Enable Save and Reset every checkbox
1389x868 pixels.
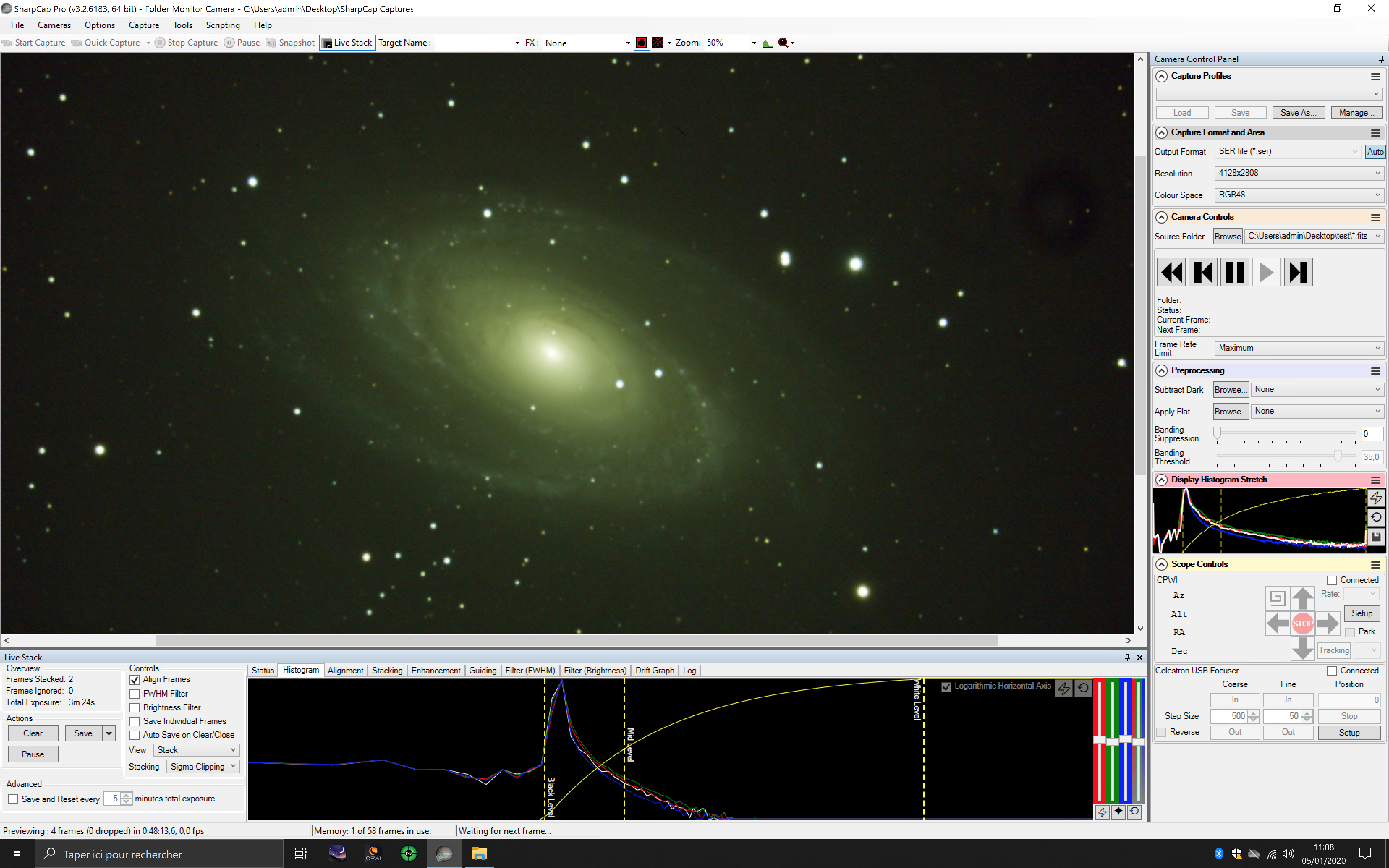click(x=13, y=799)
